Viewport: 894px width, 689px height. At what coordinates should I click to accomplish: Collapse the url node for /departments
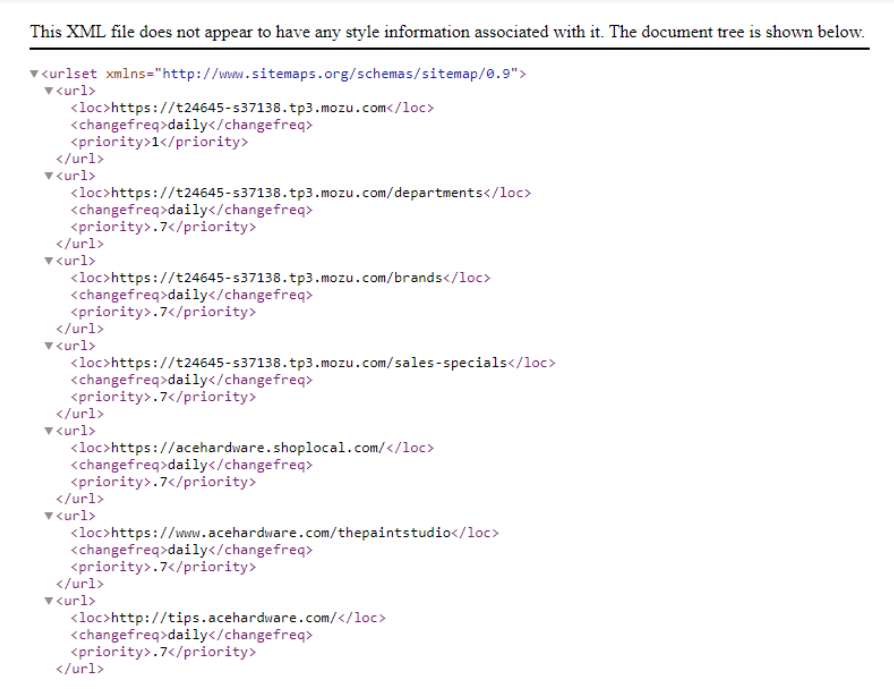coord(49,176)
